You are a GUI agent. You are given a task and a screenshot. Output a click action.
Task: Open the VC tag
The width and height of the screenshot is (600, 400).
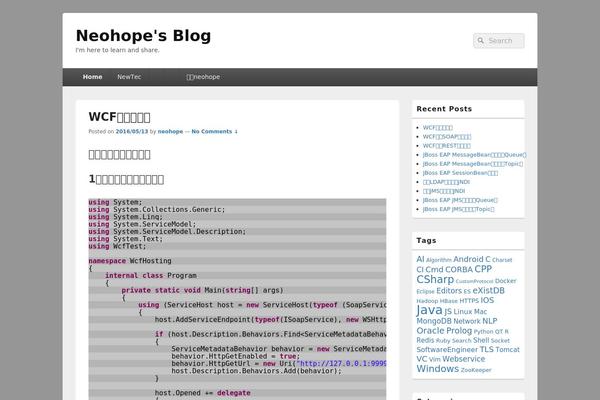tap(421, 359)
